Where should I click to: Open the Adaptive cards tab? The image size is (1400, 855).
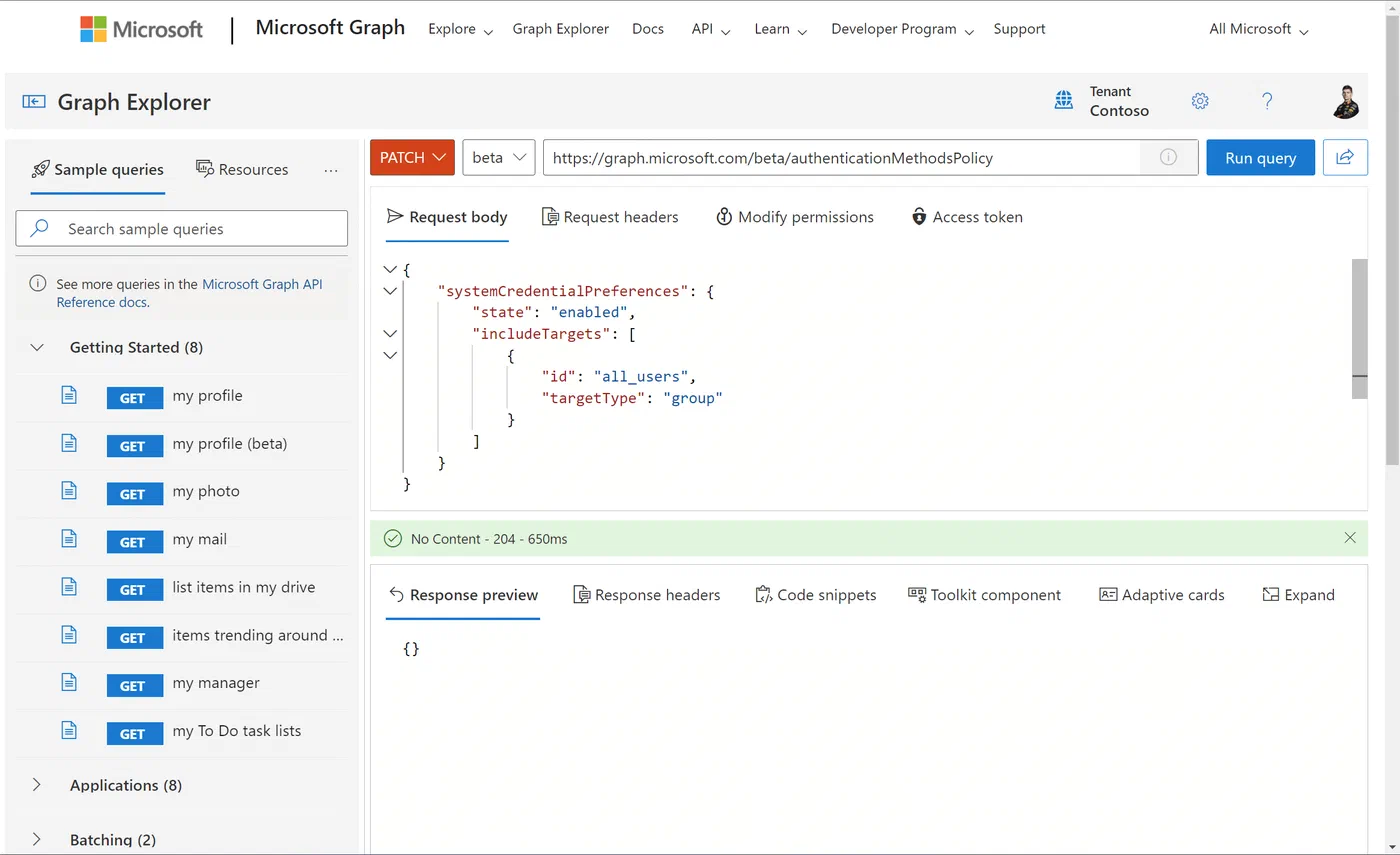pyautogui.click(x=1161, y=595)
